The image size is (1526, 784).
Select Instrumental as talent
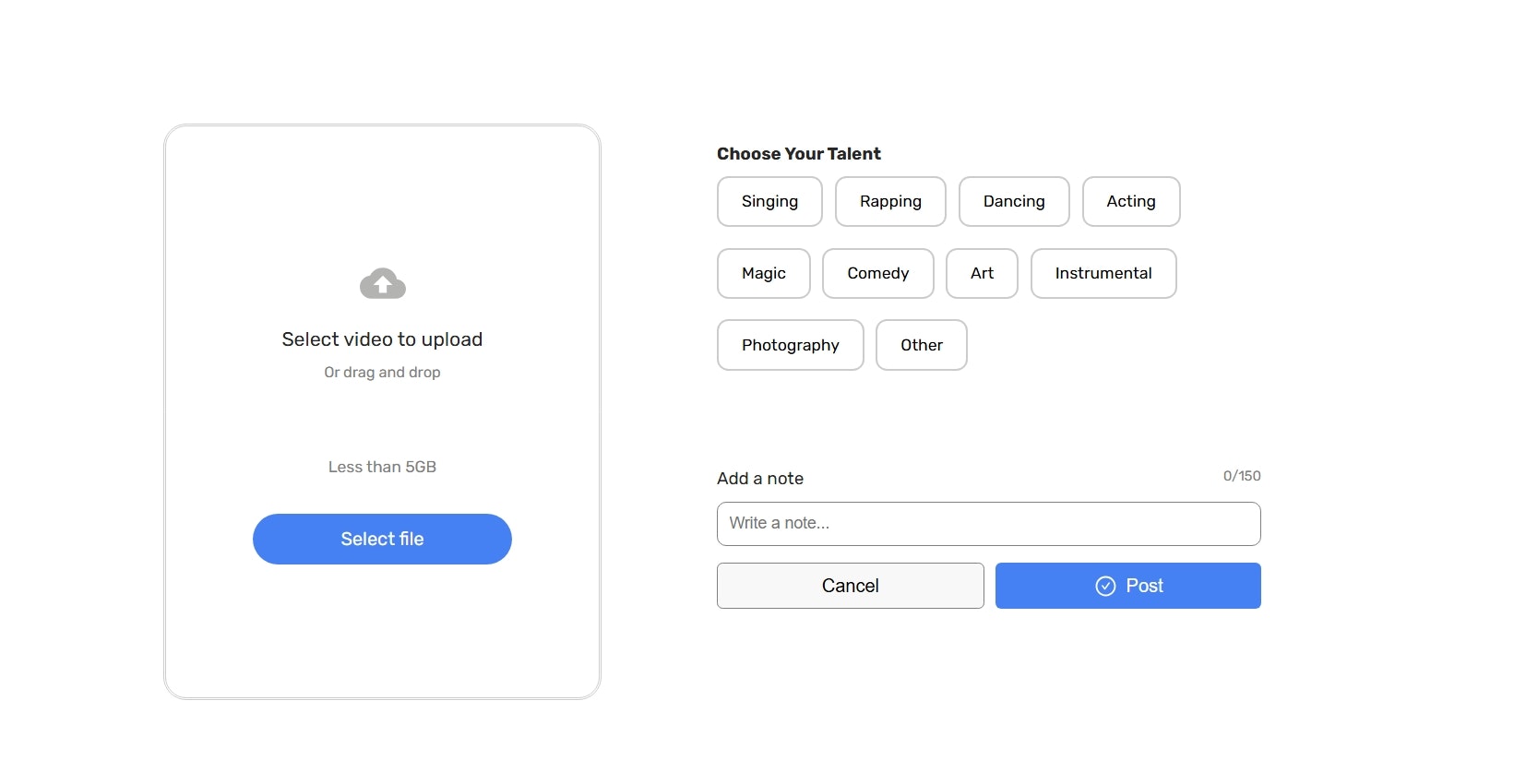pyautogui.click(x=1103, y=273)
